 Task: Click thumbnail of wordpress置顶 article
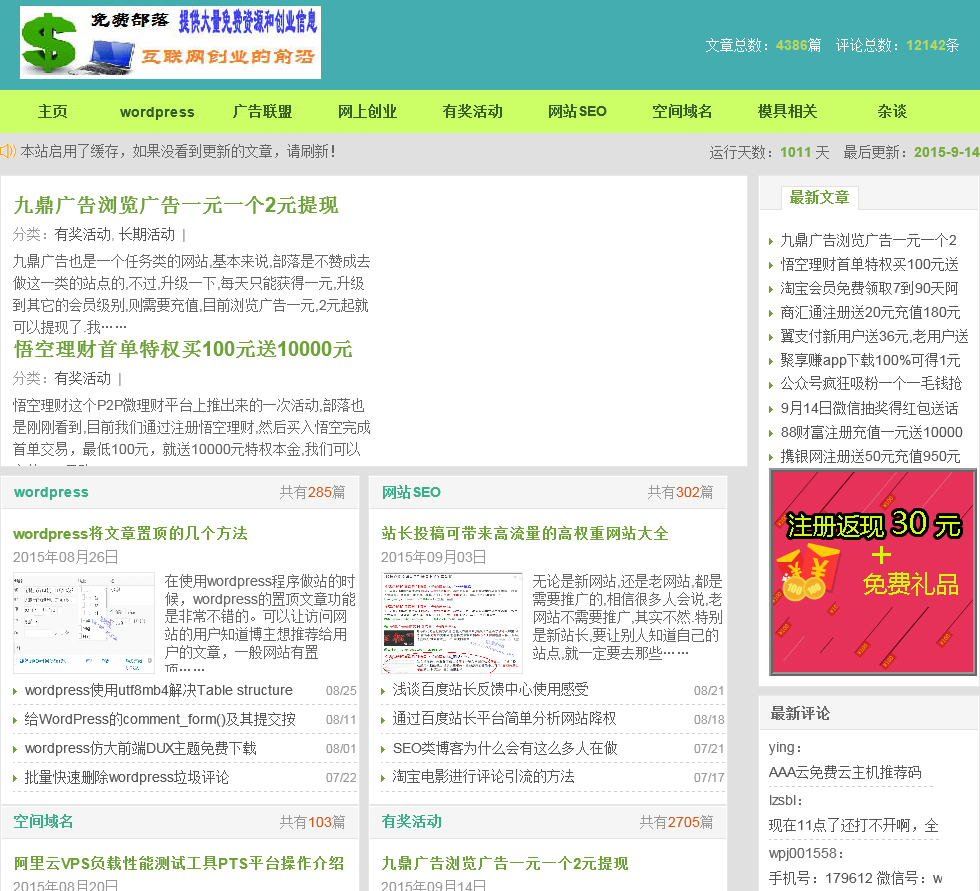pyautogui.click(x=84, y=622)
